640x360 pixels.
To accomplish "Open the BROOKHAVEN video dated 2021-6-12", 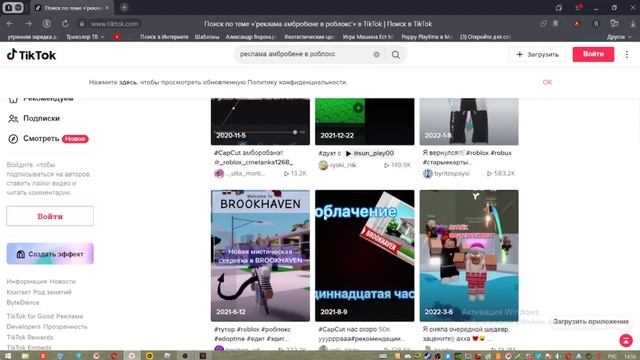I will (x=260, y=256).
